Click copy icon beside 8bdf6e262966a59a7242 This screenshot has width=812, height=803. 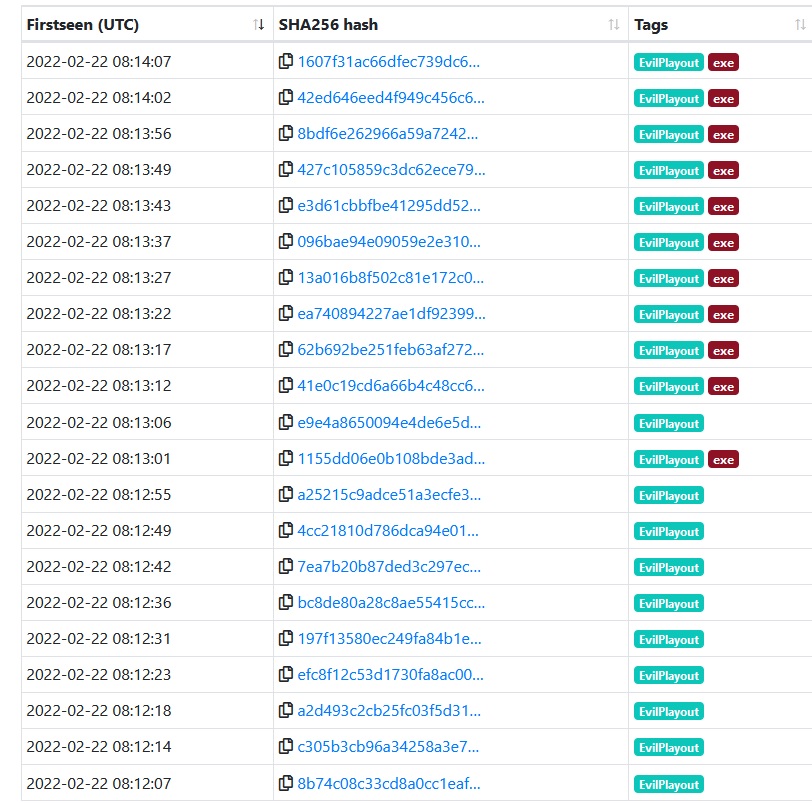(x=285, y=133)
